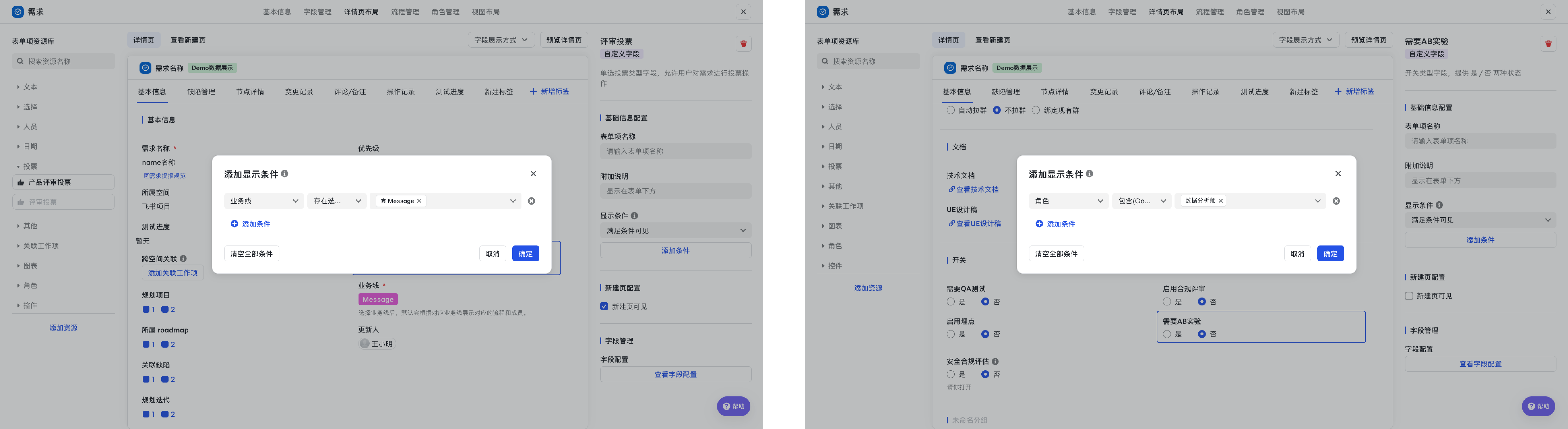
Task: Remove the Message tag from condition value
Action: (x=419, y=201)
